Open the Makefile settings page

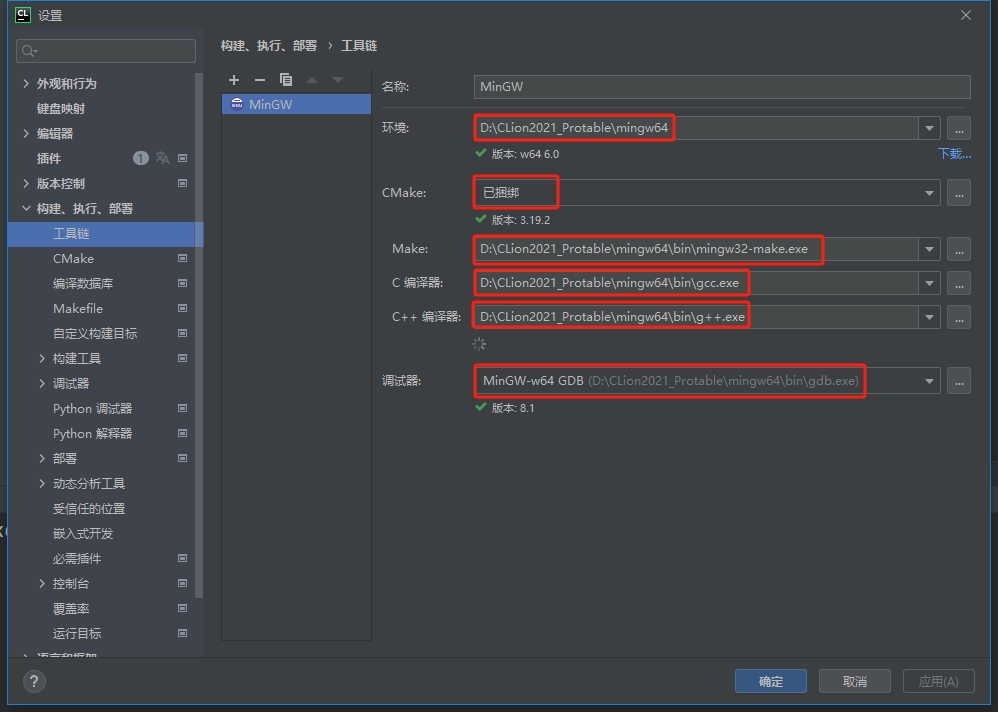point(78,309)
